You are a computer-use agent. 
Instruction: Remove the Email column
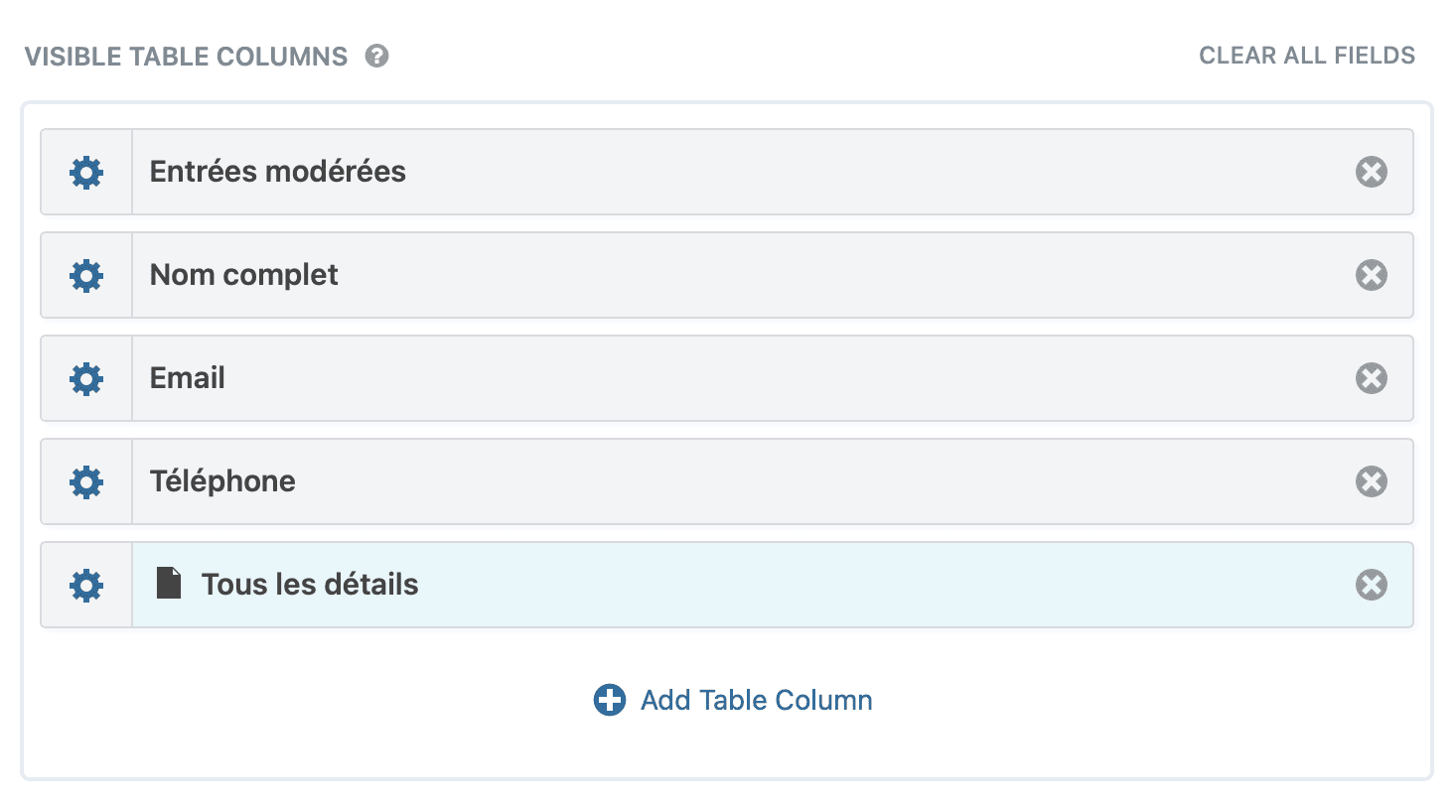point(1371,378)
